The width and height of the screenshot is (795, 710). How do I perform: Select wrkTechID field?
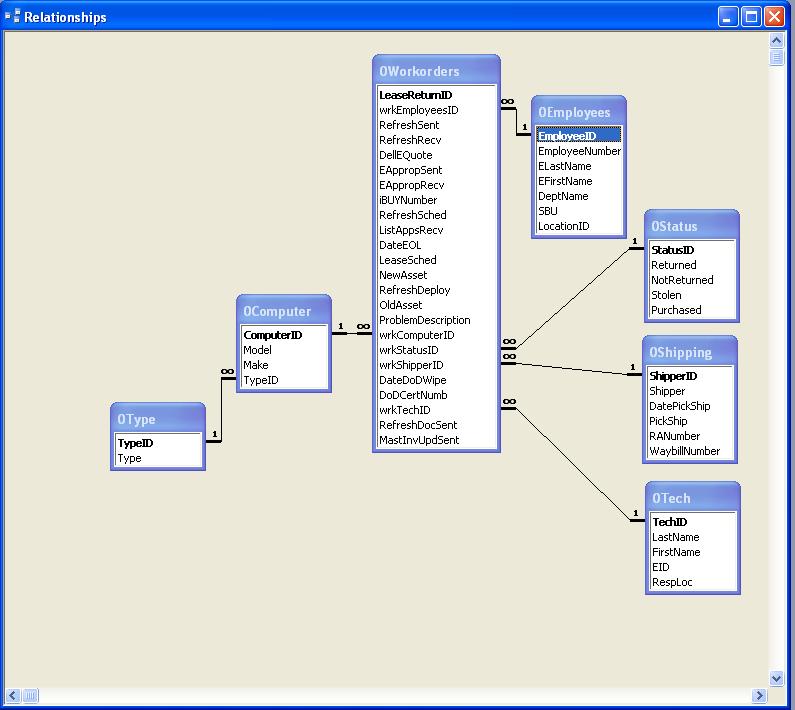coord(436,410)
